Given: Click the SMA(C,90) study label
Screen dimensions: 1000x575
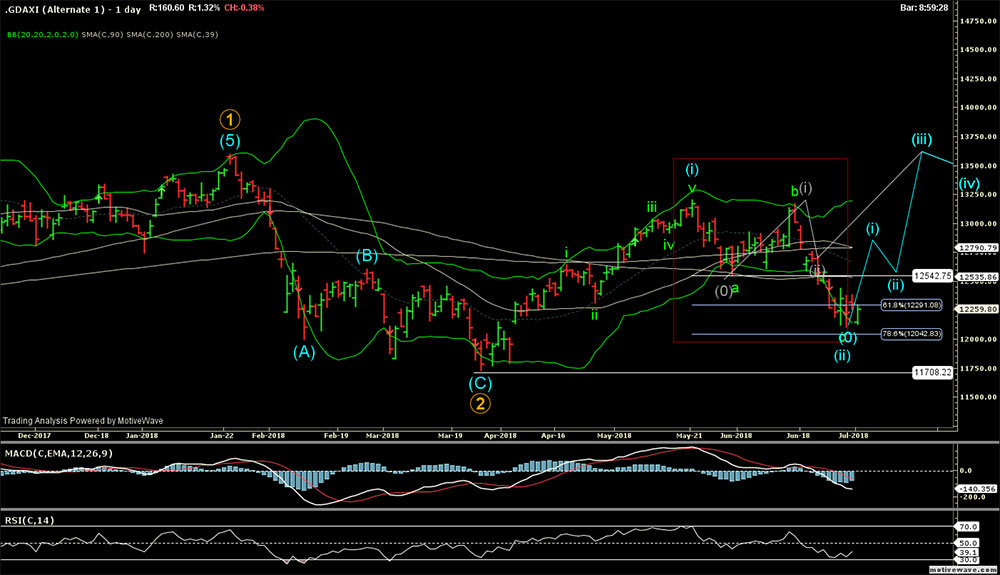Looking at the screenshot, I should tap(105, 35).
